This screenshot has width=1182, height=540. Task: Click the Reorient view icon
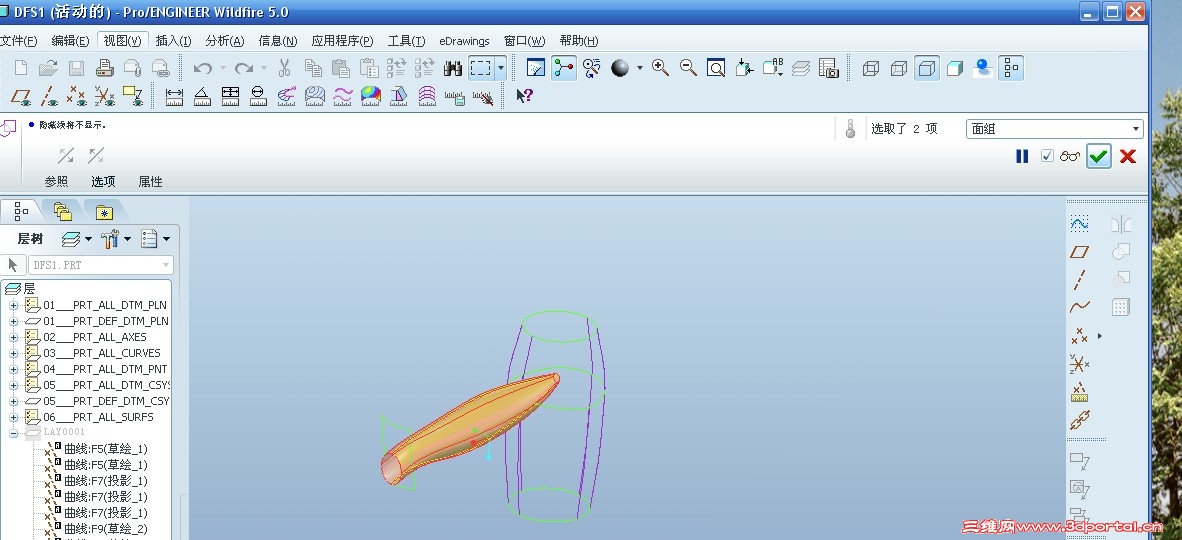tap(744, 69)
